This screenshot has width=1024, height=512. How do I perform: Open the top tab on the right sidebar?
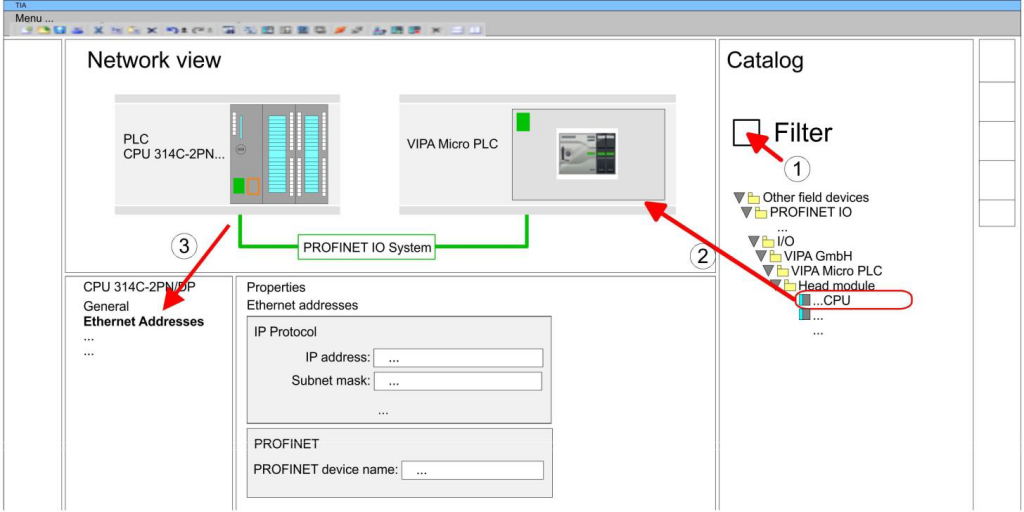(x=997, y=61)
